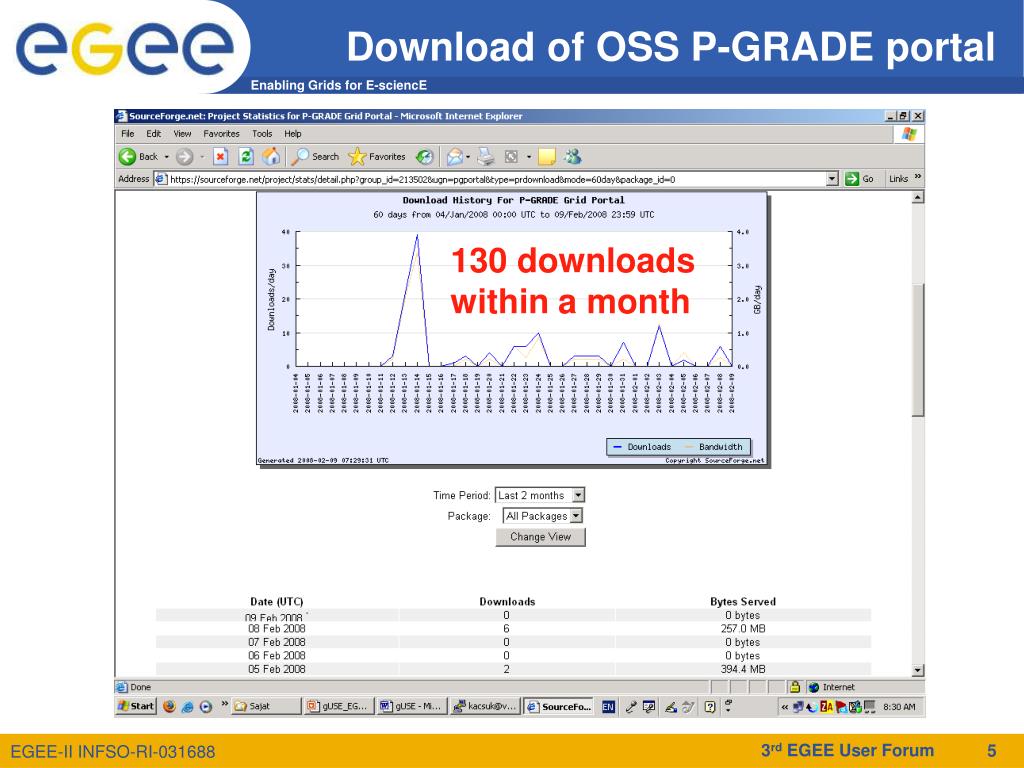1024x768 pixels.
Task: Open the Forward history dropdown arrow
Action: [x=202, y=157]
